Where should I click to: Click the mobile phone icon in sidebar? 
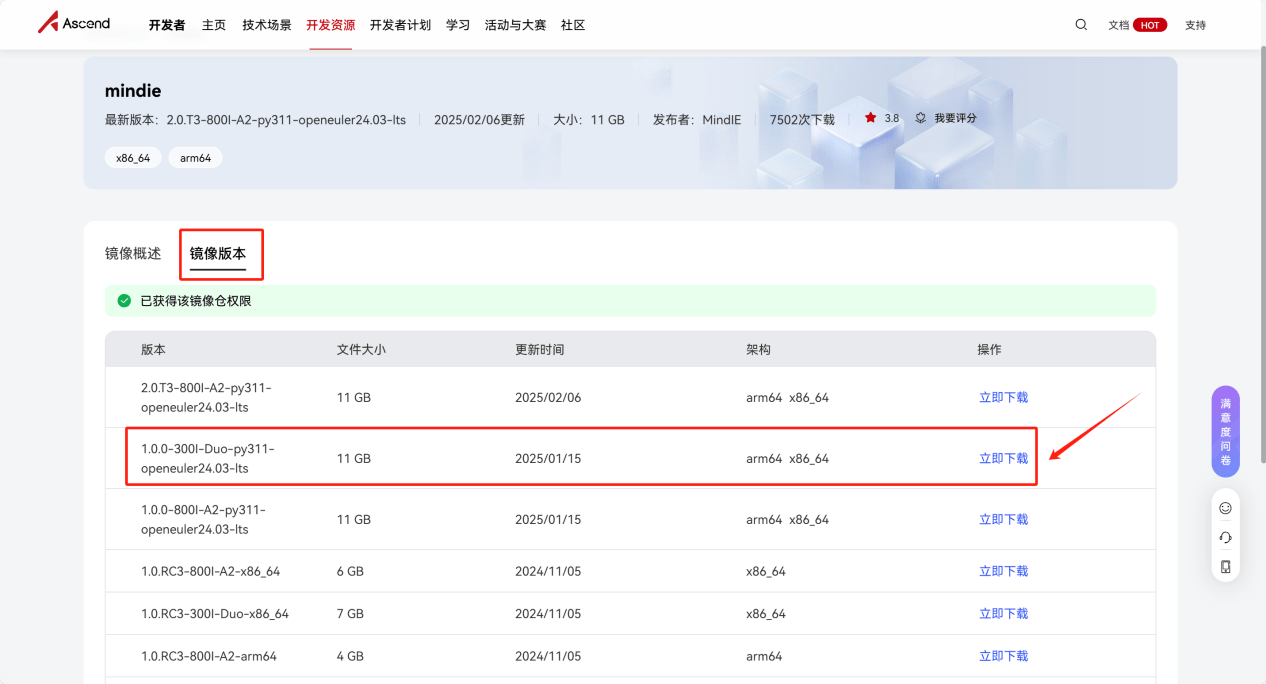pyautogui.click(x=1225, y=567)
